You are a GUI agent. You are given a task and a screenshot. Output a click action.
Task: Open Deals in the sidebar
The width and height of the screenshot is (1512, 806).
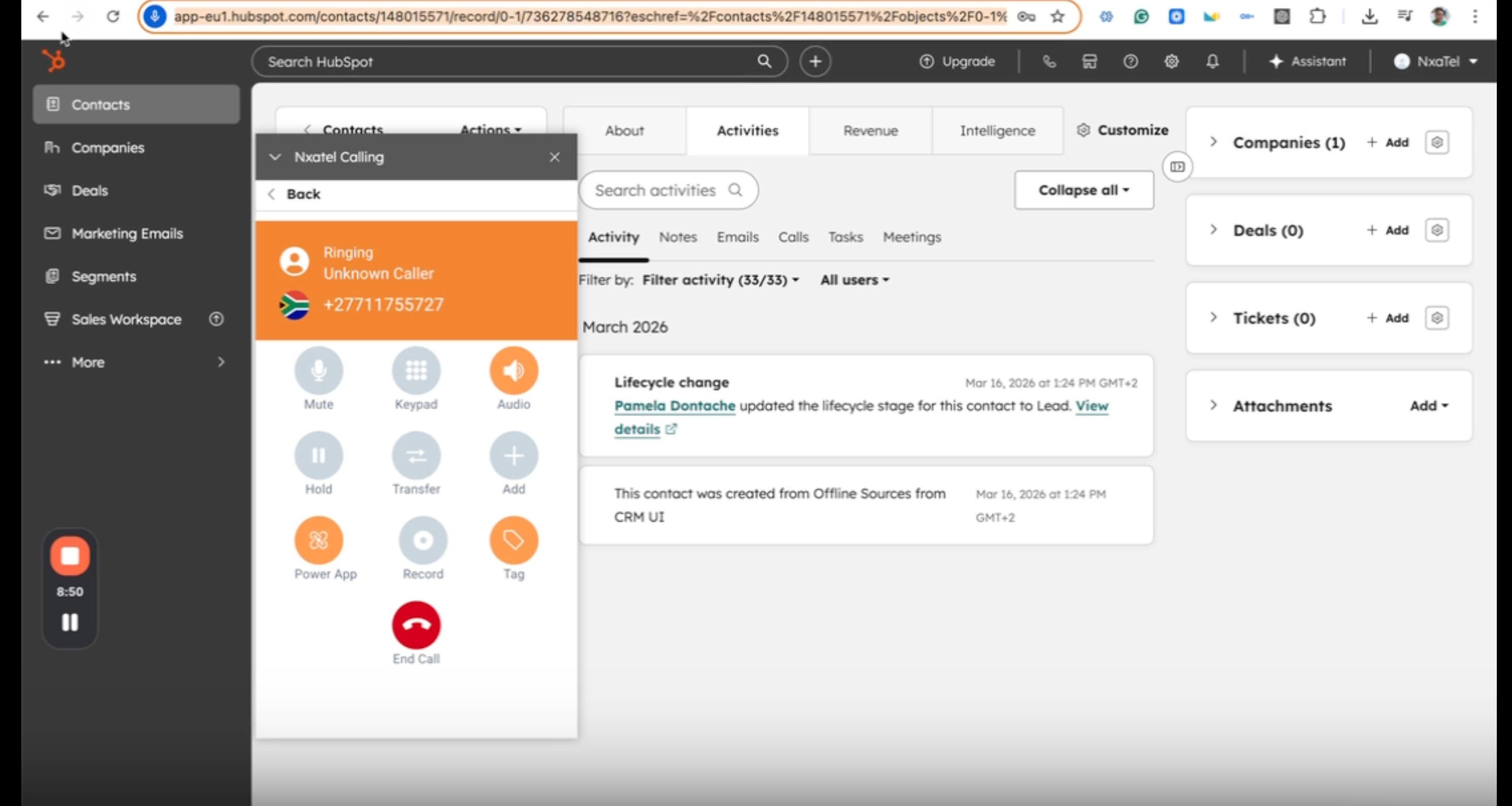pyautogui.click(x=136, y=191)
